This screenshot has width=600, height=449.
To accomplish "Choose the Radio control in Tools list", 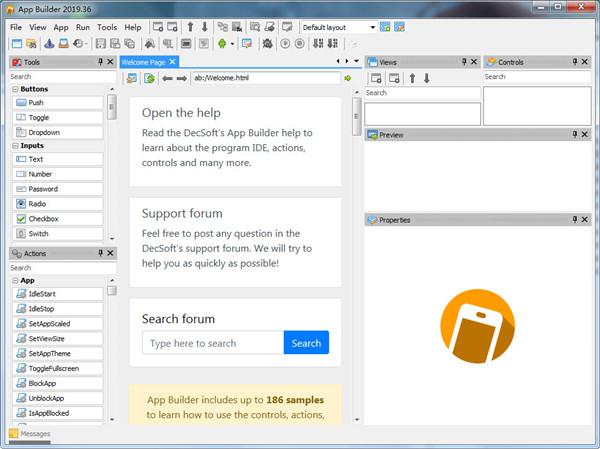I will (58, 204).
